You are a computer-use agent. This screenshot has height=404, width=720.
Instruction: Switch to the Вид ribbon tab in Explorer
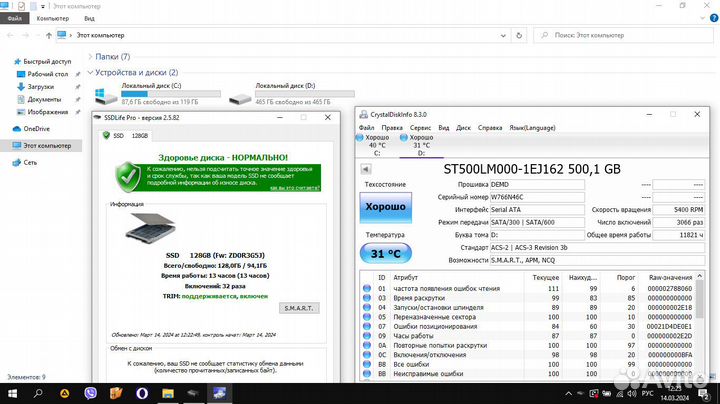point(89,18)
